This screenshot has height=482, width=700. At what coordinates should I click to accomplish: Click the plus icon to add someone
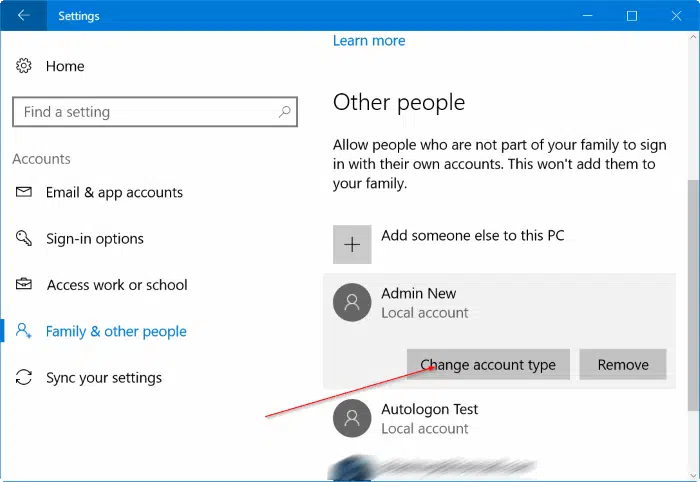pos(352,245)
